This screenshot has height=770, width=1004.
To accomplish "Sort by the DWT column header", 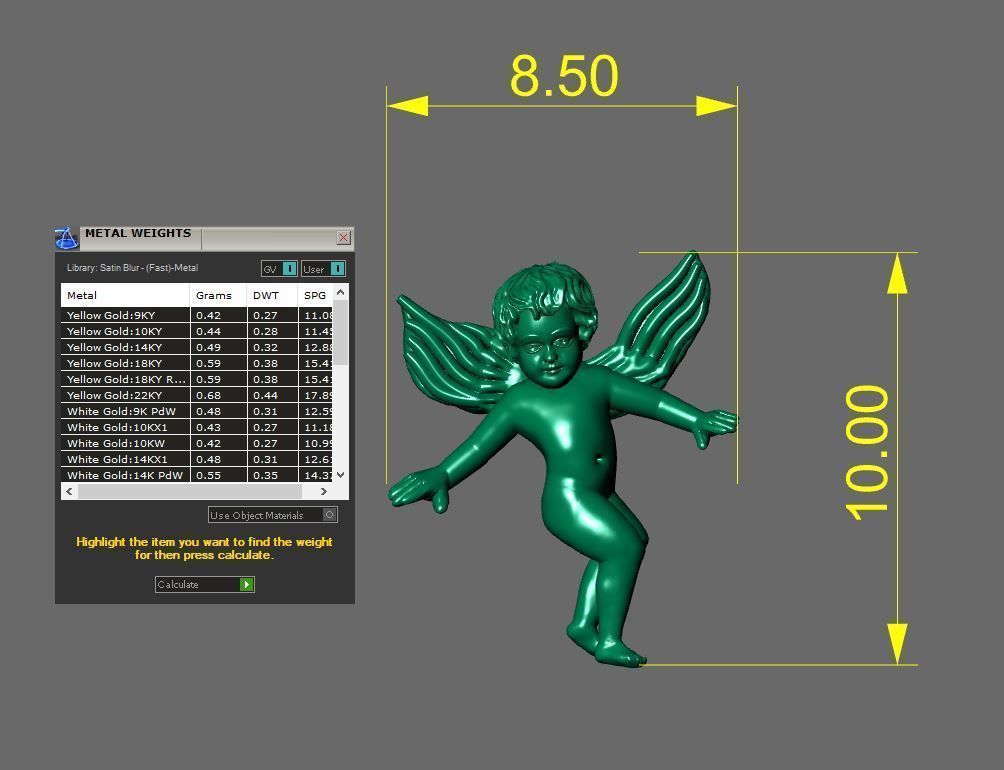I will coord(272,295).
